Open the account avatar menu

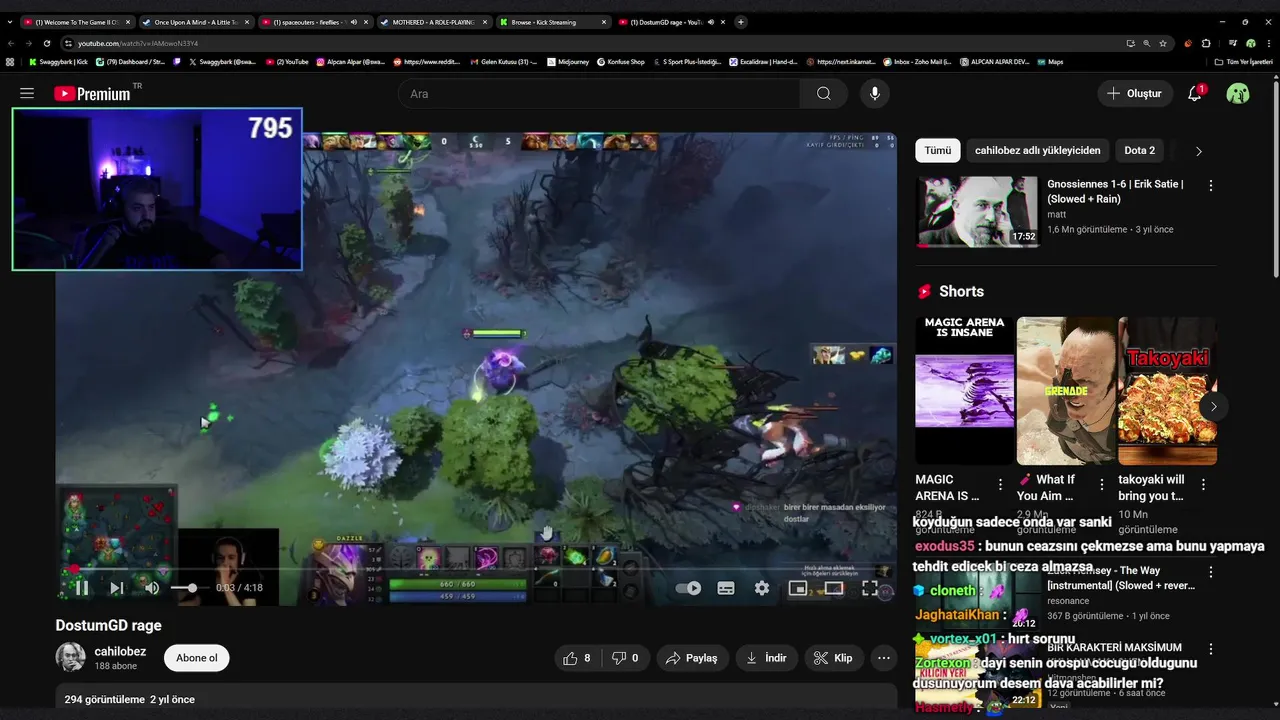point(1238,93)
